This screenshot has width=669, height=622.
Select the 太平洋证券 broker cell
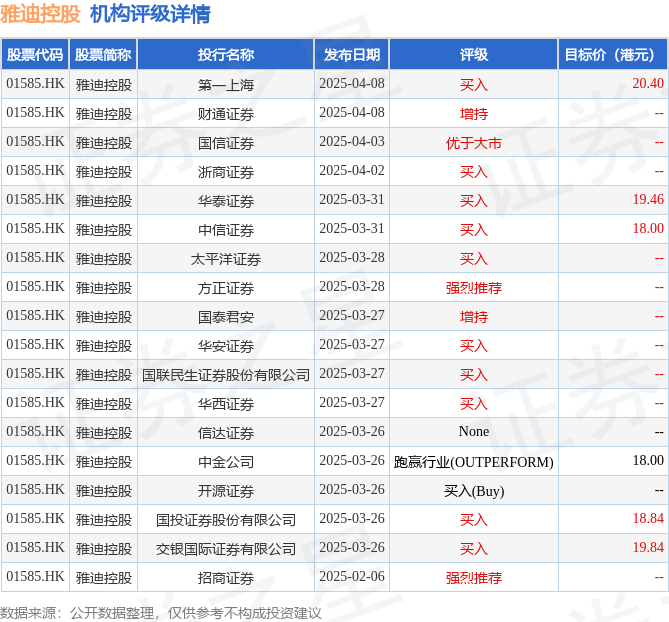226,259
